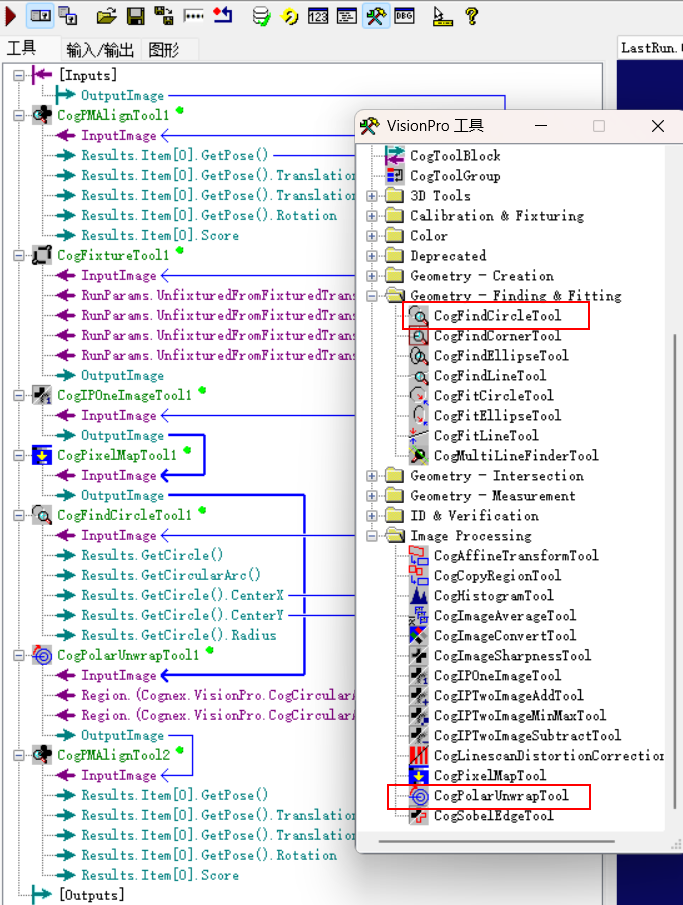Viewport: 683px width, 905px height.
Task: Expand the Deprecated folder
Action: click(372, 256)
